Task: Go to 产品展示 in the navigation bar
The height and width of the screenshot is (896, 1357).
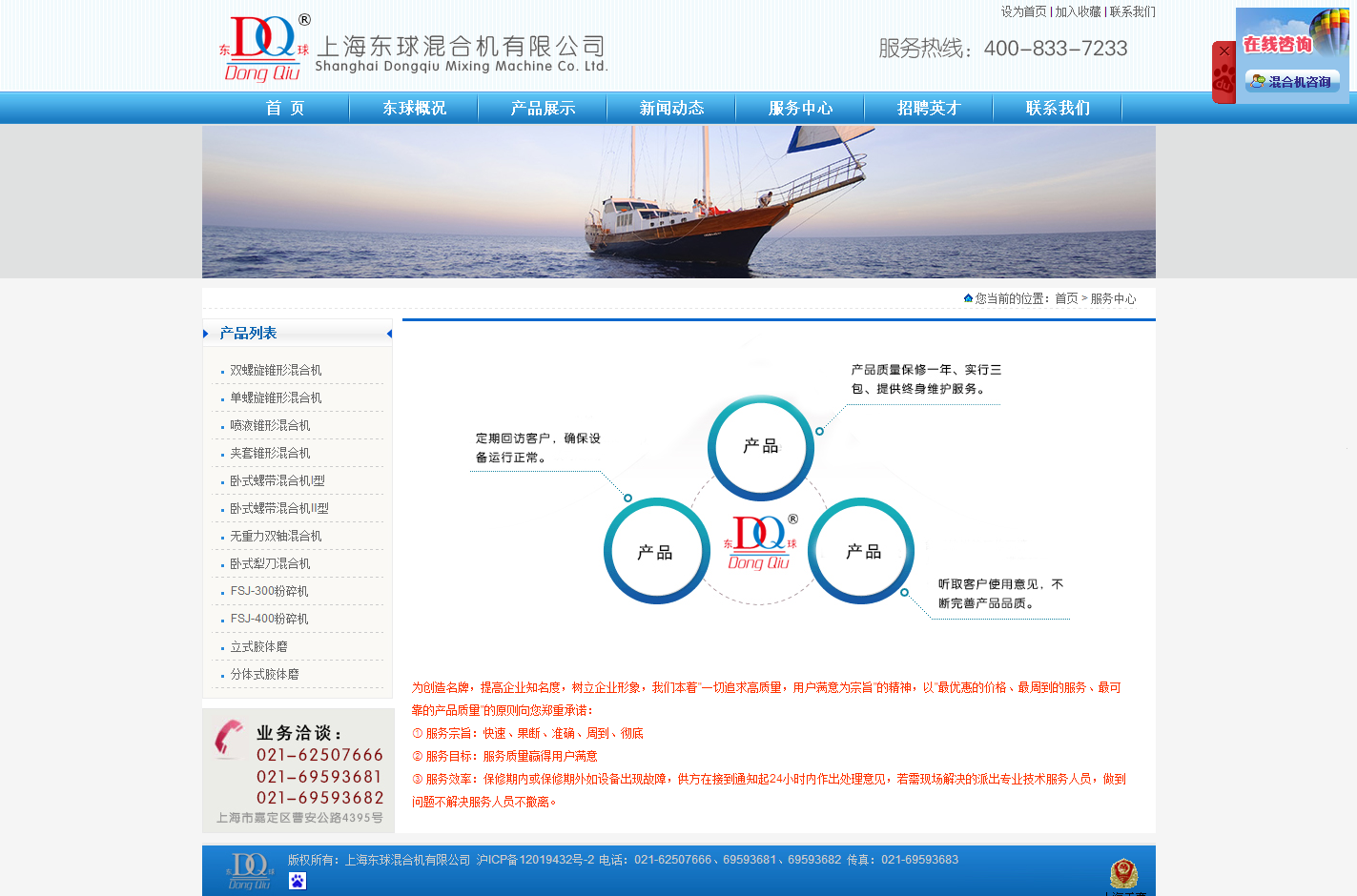Action: 543,109
